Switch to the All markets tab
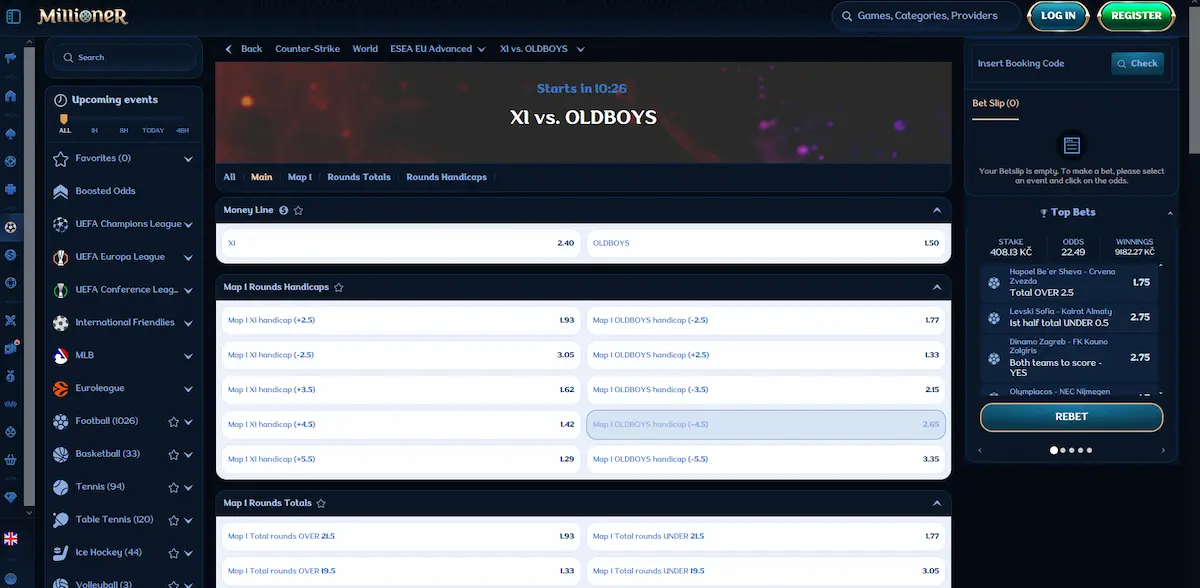This screenshot has width=1200, height=588. [229, 177]
